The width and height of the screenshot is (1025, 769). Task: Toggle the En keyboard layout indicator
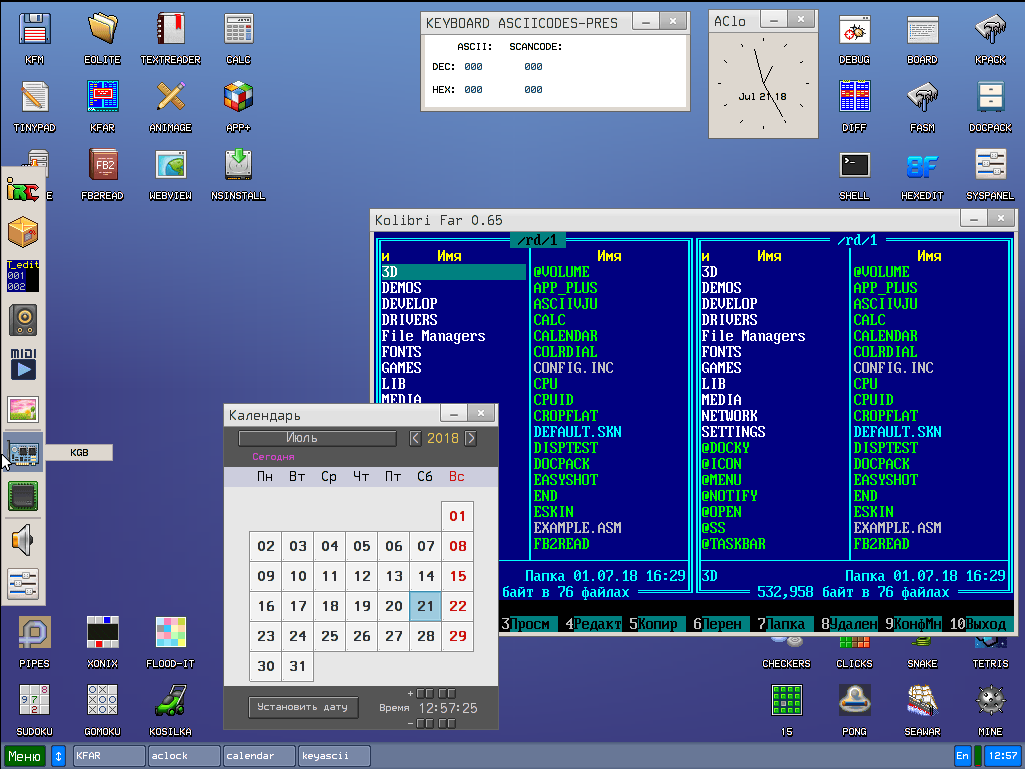[963, 755]
